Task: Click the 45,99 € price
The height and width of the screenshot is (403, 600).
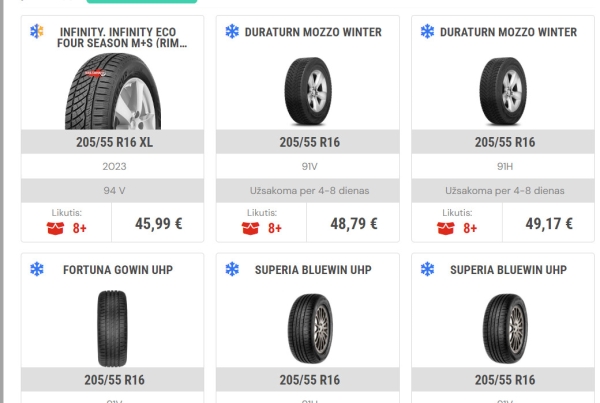Action: pyautogui.click(x=158, y=223)
